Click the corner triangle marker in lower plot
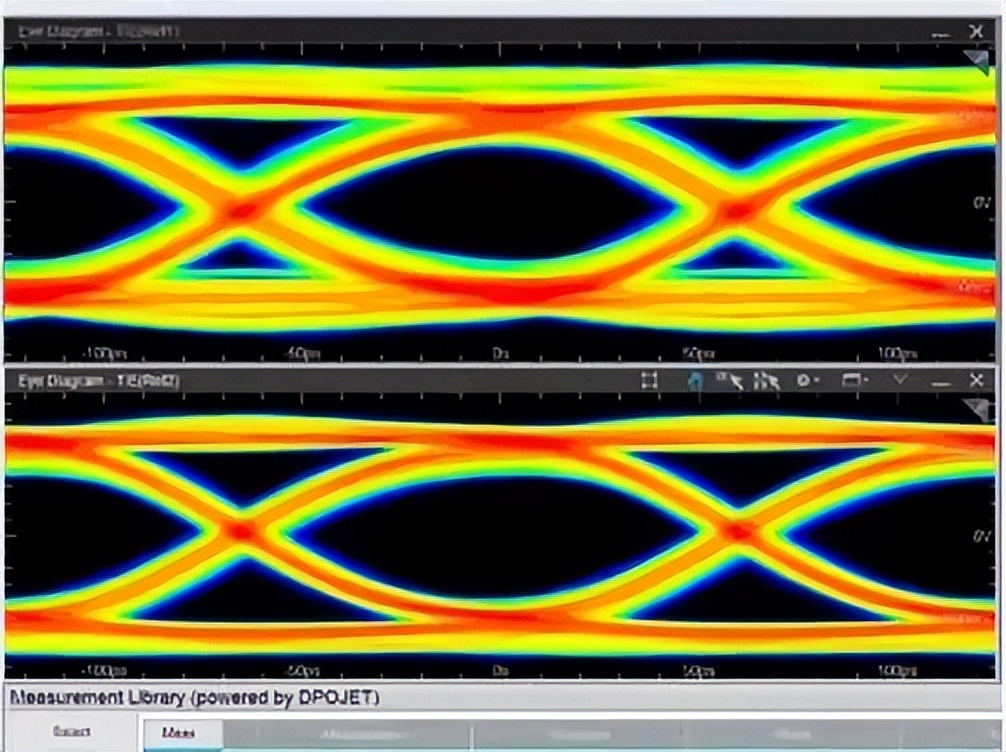Screen dimensions: 1006x752 pos(977,408)
